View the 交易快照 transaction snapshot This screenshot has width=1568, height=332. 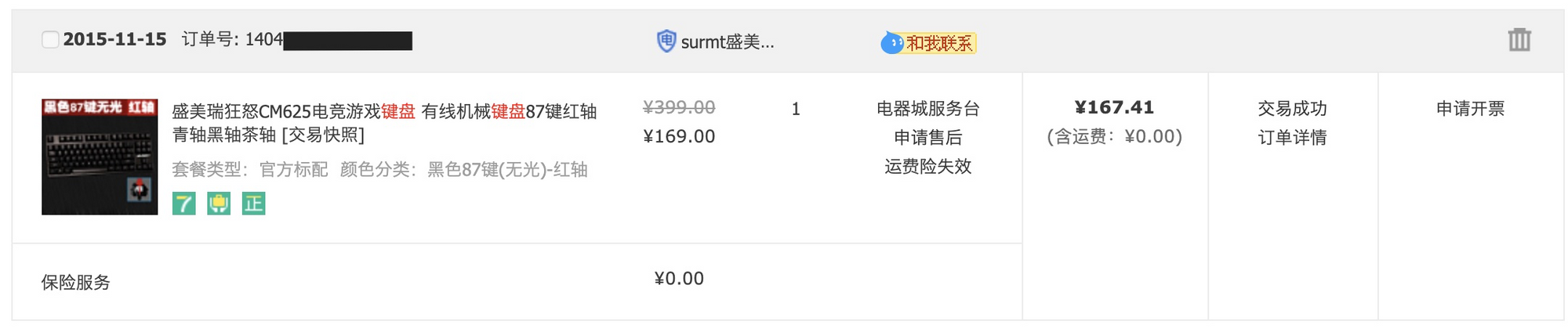(x=323, y=135)
